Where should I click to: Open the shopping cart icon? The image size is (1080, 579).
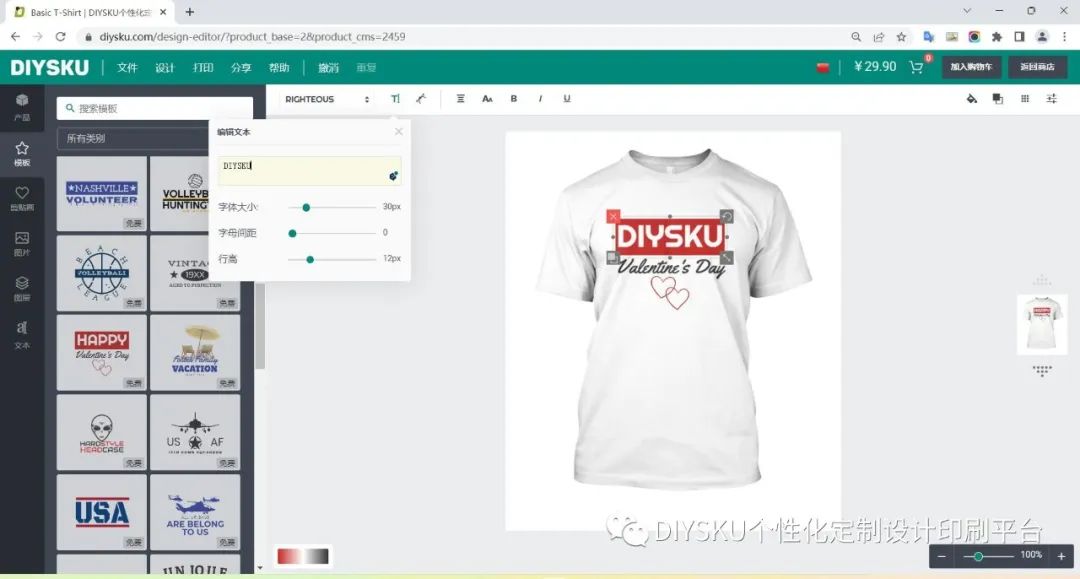(917, 67)
